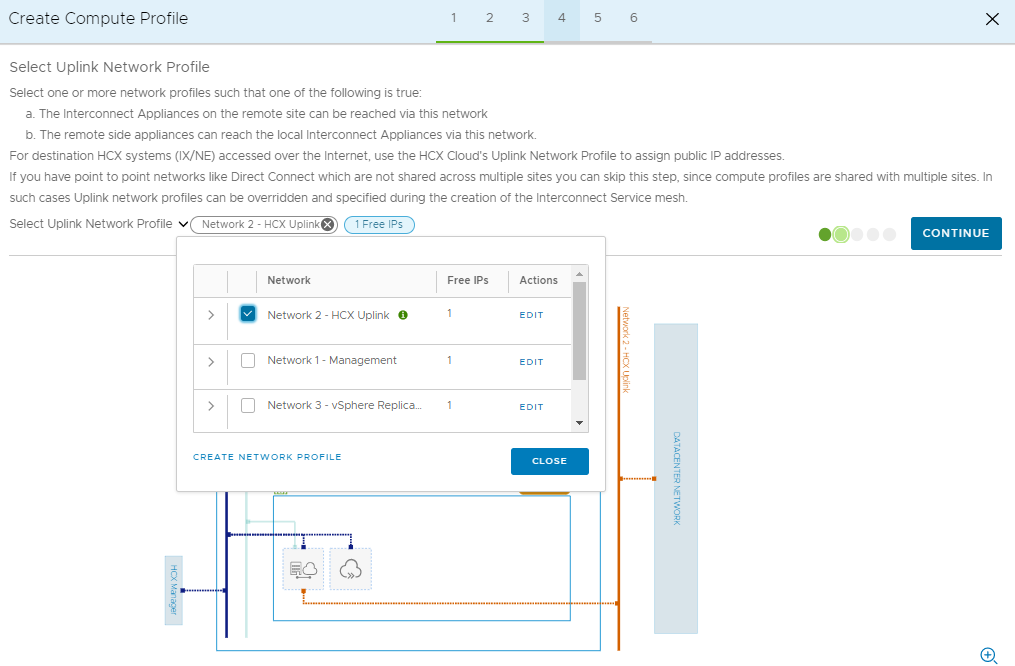This screenshot has width=1015, height=666.
Task: Click network list scrollbar down arrow
Action: (x=579, y=423)
